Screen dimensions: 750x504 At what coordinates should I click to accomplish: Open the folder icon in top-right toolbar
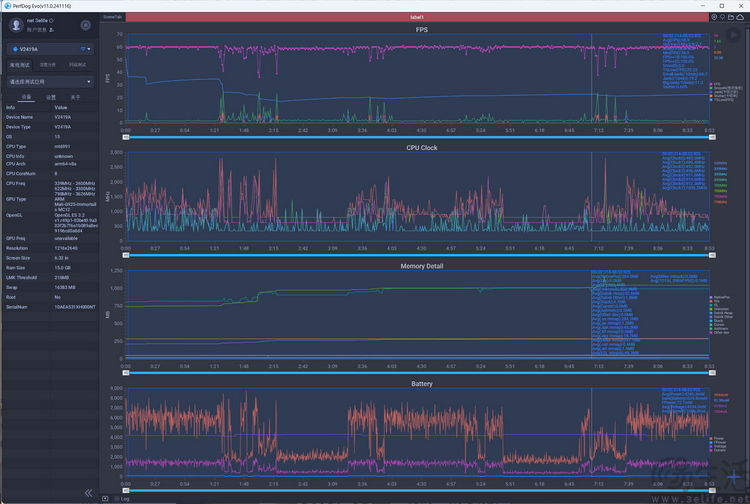[x=731, y=17]
